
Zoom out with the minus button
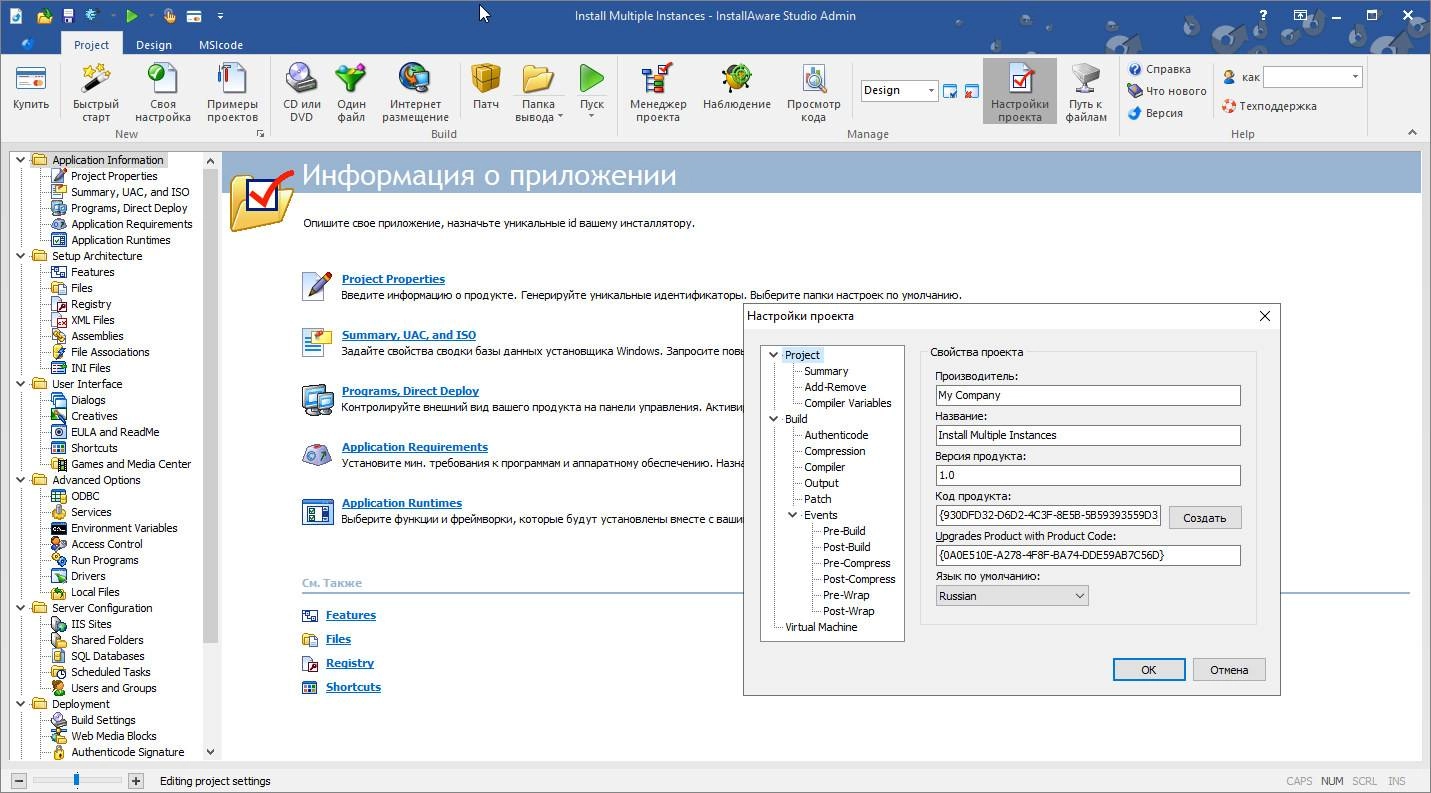click(x=19, y=781)
